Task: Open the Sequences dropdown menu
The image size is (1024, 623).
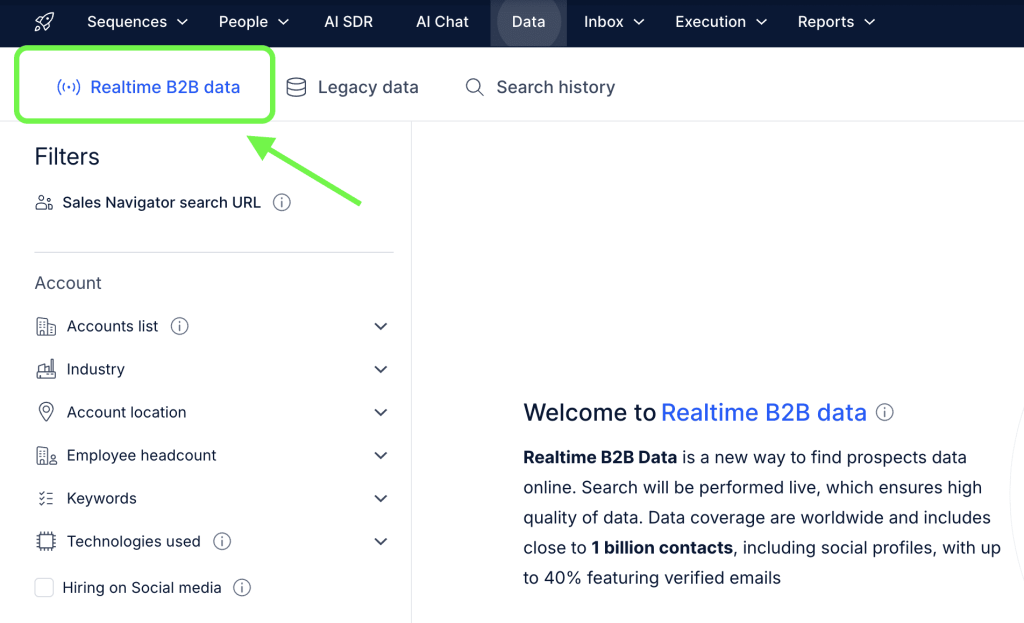Action: (x=137, y=22)
